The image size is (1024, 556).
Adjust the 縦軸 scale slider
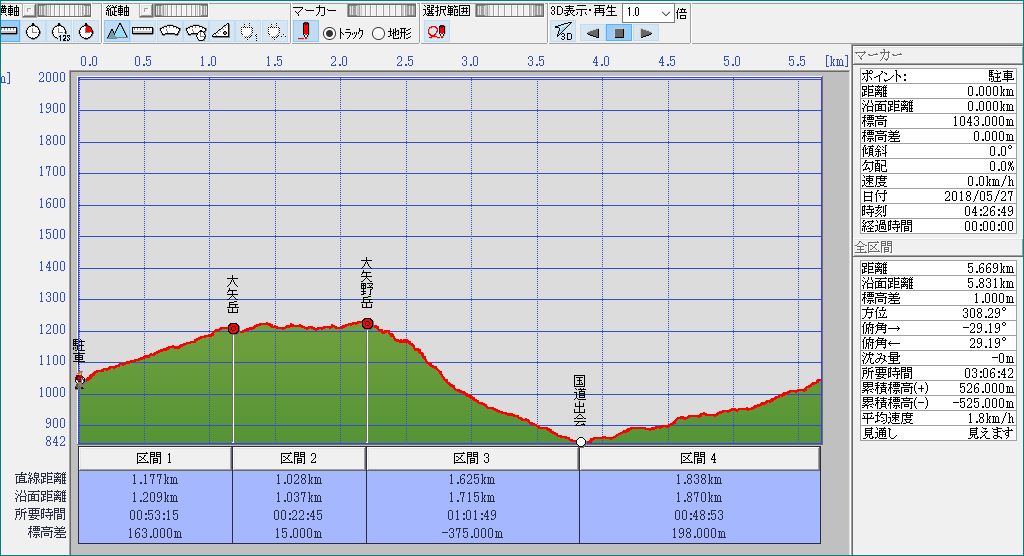[180, 10]
